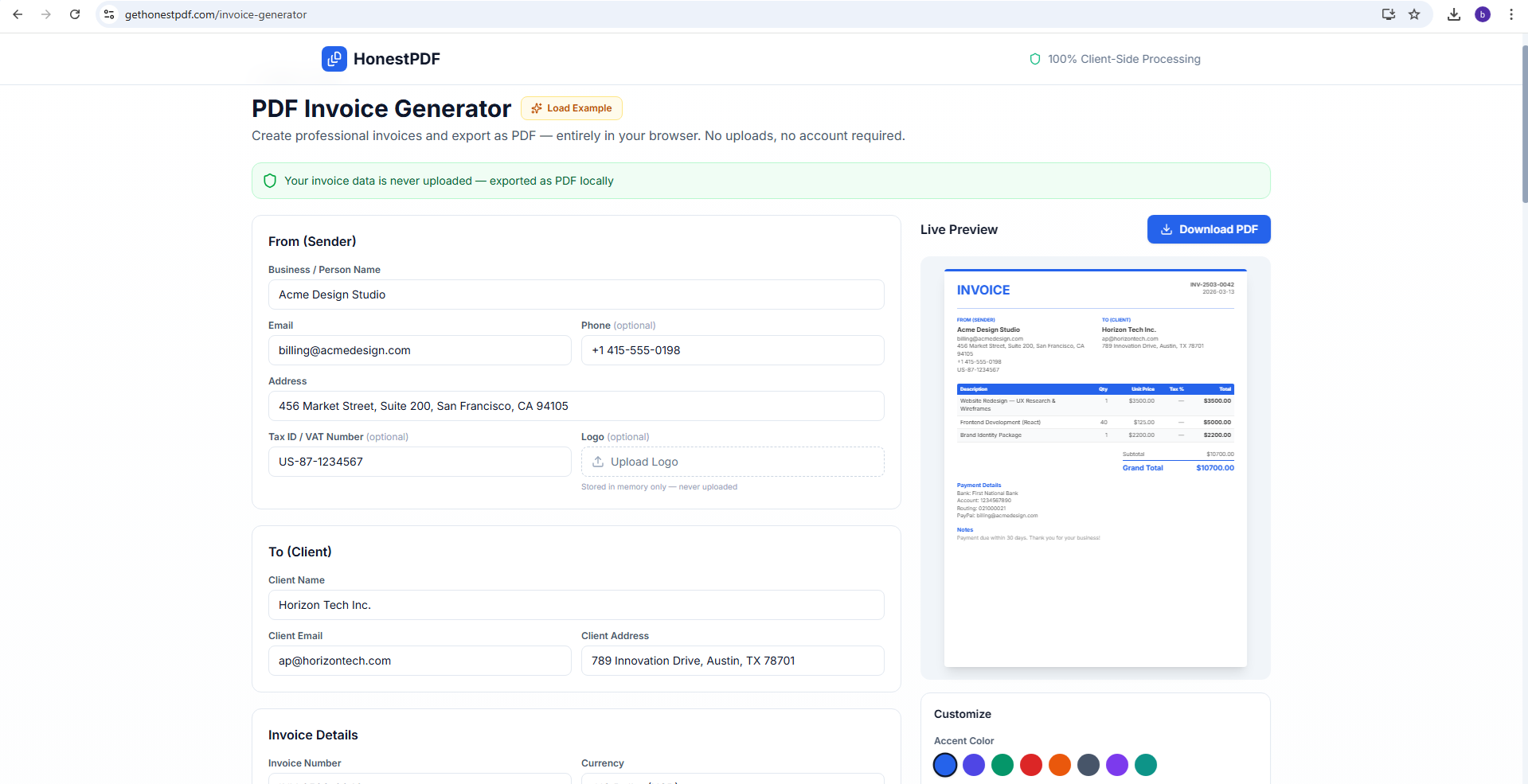This screenshot has height=784, width=1528.
Task: Click the 'Customize' heading
Action: pos(963,714)
